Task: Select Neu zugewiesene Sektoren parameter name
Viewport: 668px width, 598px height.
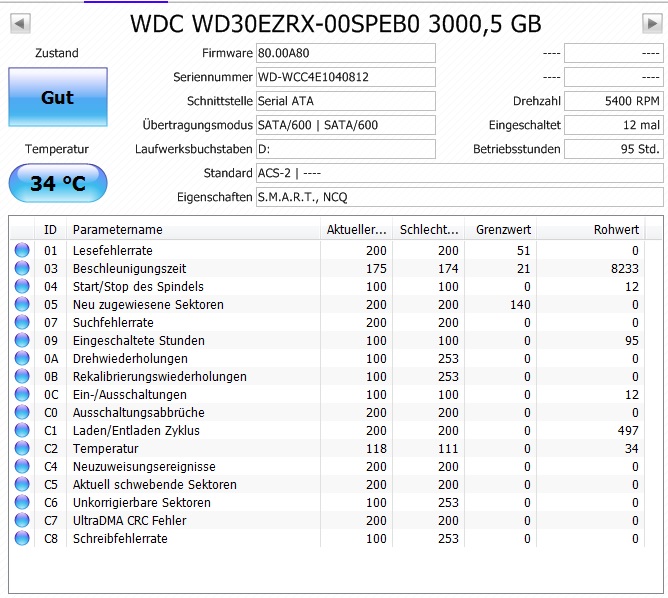Action: [148, 305]
